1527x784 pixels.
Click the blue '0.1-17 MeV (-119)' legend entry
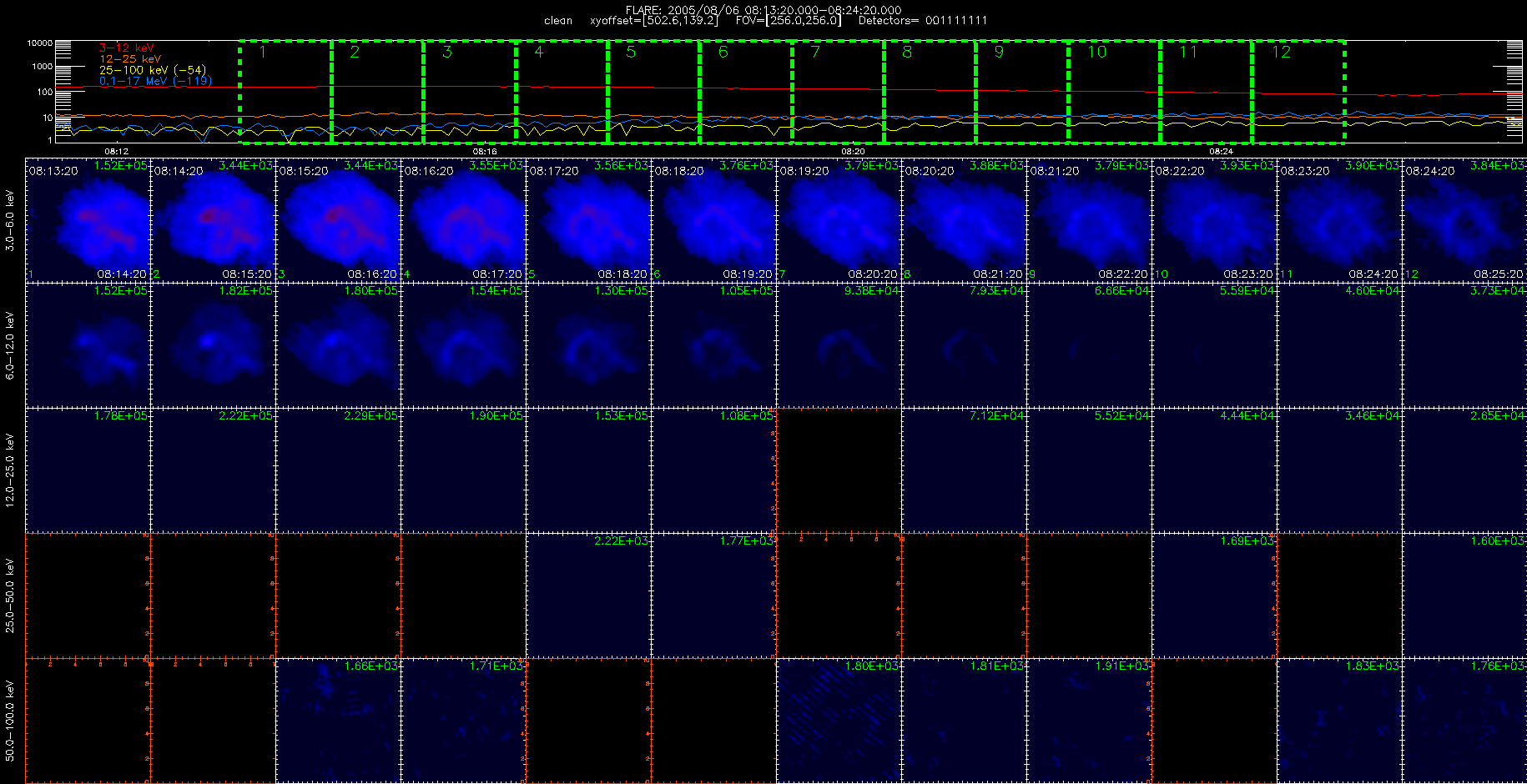[x=155, y=81]
